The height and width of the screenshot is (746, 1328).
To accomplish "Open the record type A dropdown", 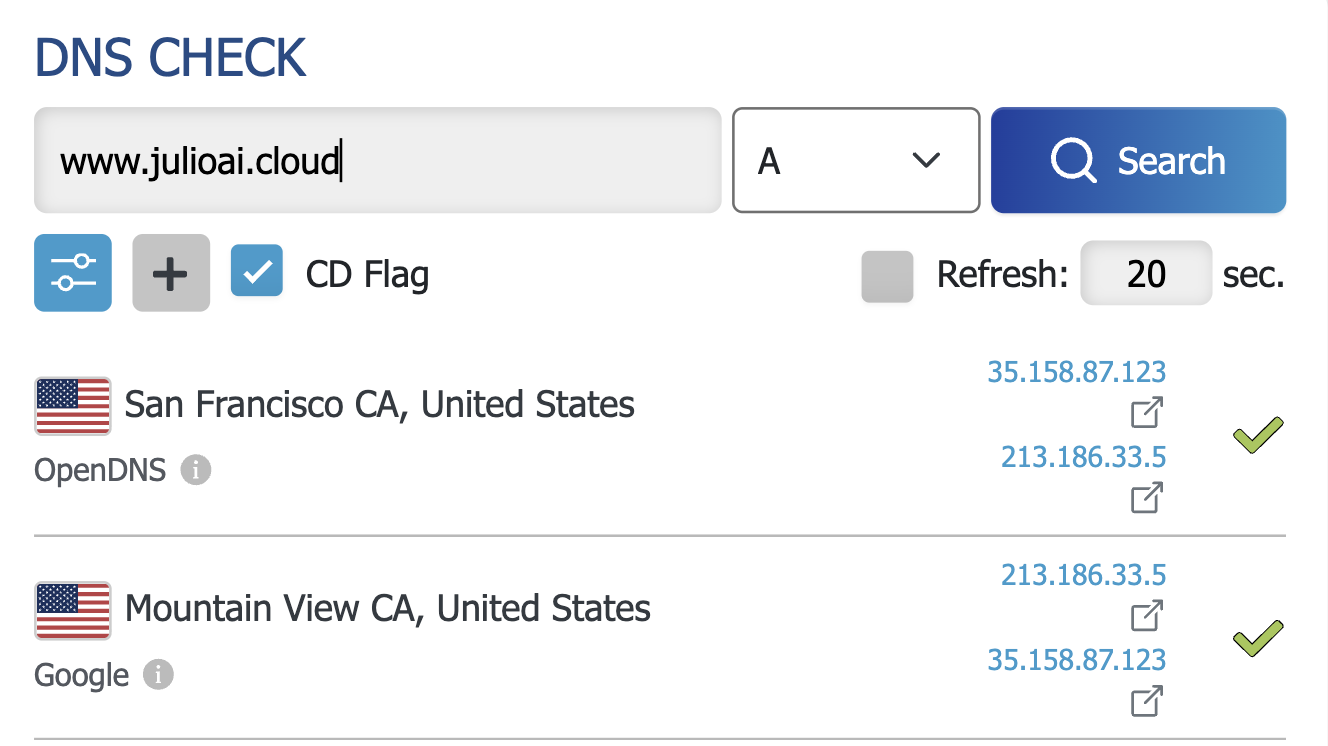I will 855,160.
